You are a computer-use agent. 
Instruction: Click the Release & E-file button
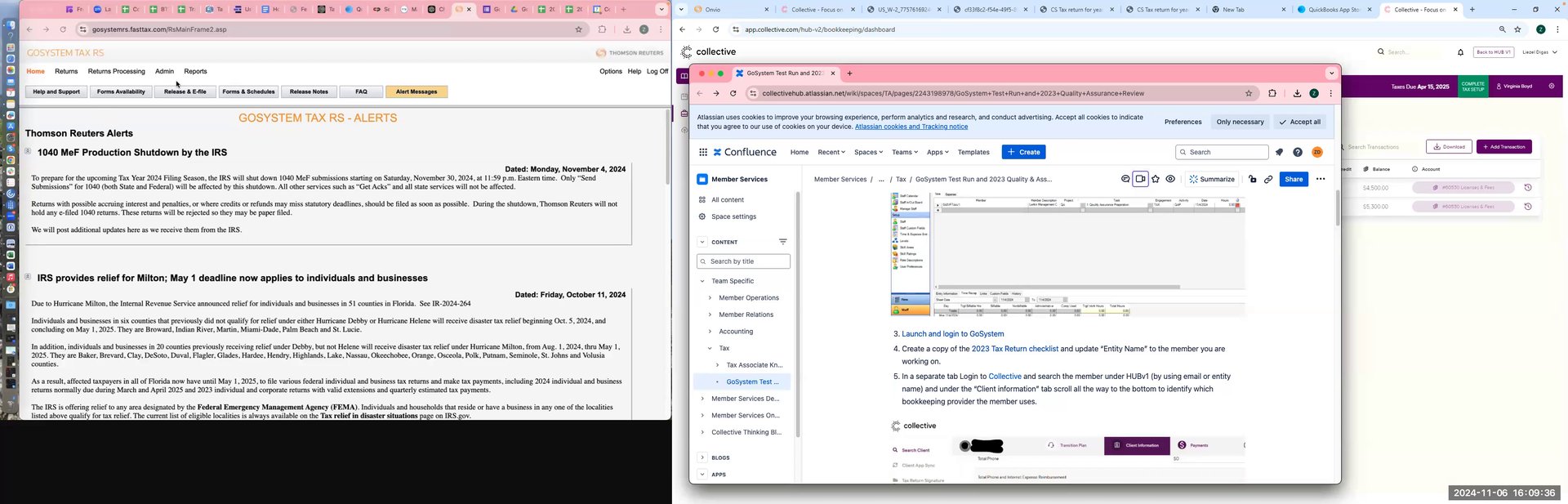coord(185,91)
